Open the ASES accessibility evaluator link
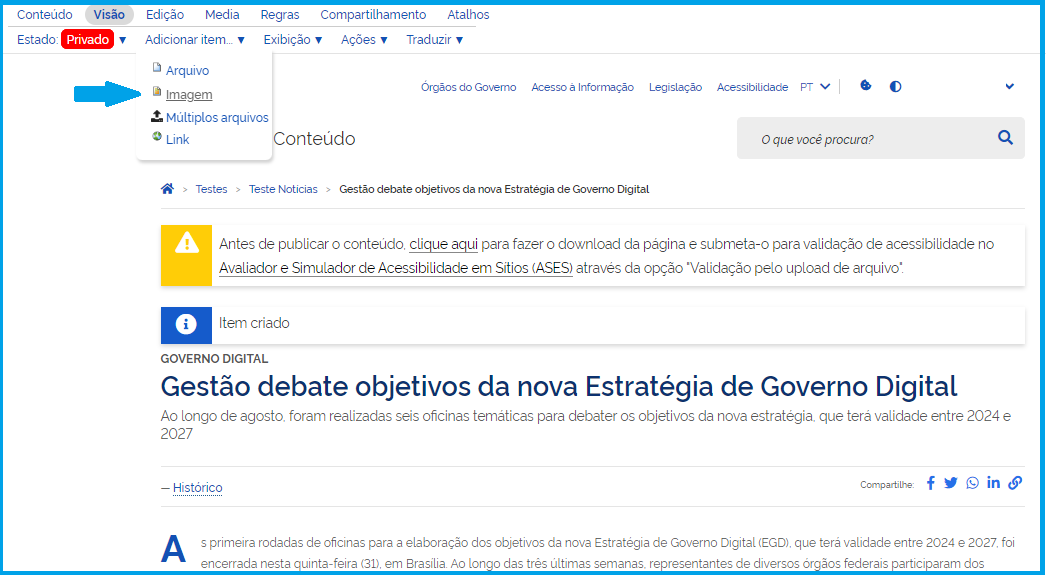This screenshot has width=1046, height=575. pos(396,268)
